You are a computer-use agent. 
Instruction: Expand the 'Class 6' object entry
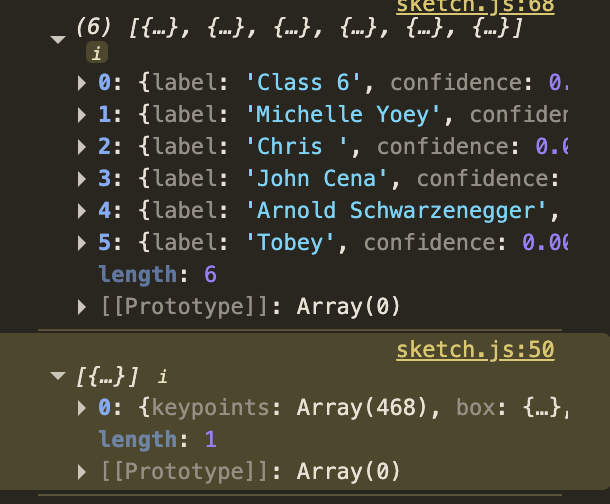coord(83,83)
